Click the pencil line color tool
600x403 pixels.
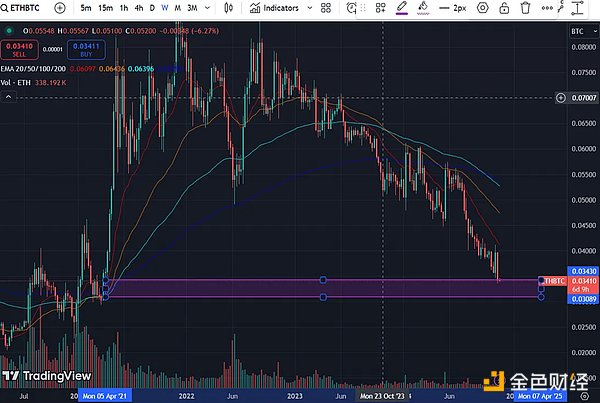click(401, 8)
